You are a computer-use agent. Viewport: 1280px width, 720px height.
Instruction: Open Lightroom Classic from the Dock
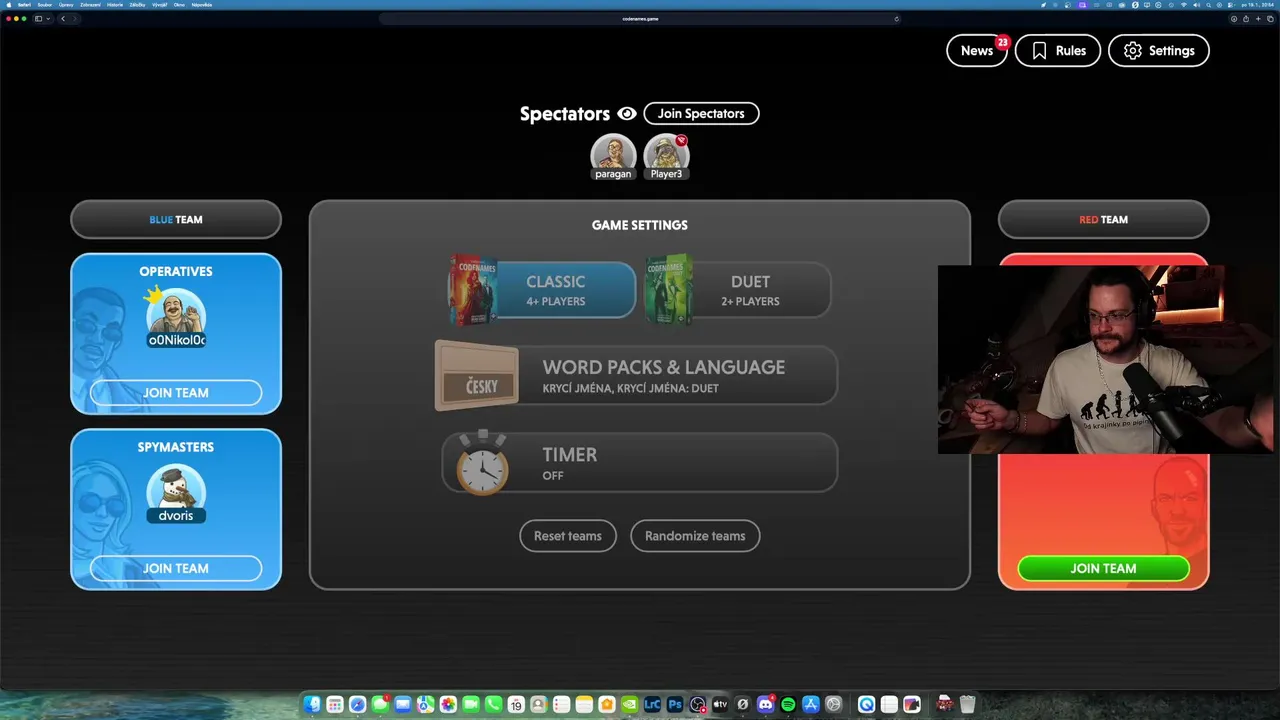coord(652,704)
